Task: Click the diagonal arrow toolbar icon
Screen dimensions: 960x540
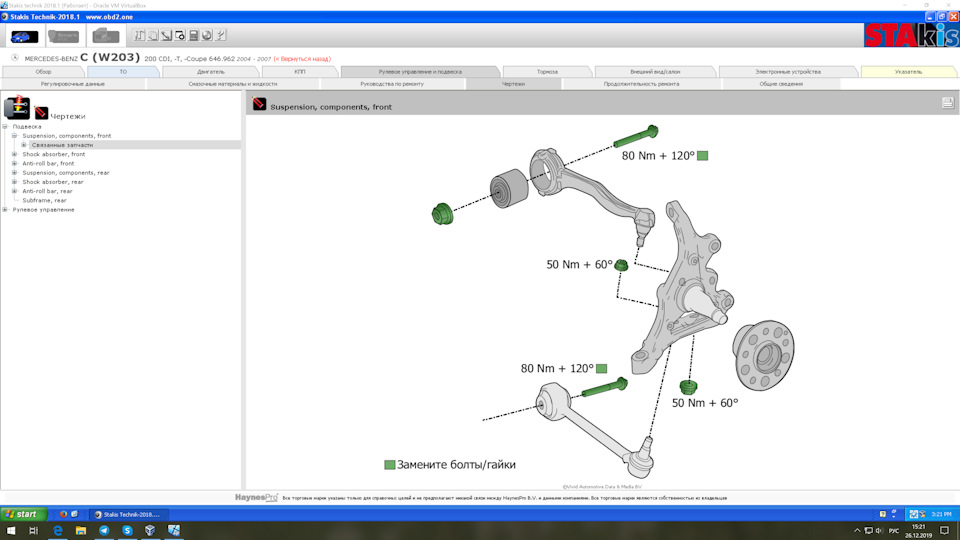Action: point(167,36)
